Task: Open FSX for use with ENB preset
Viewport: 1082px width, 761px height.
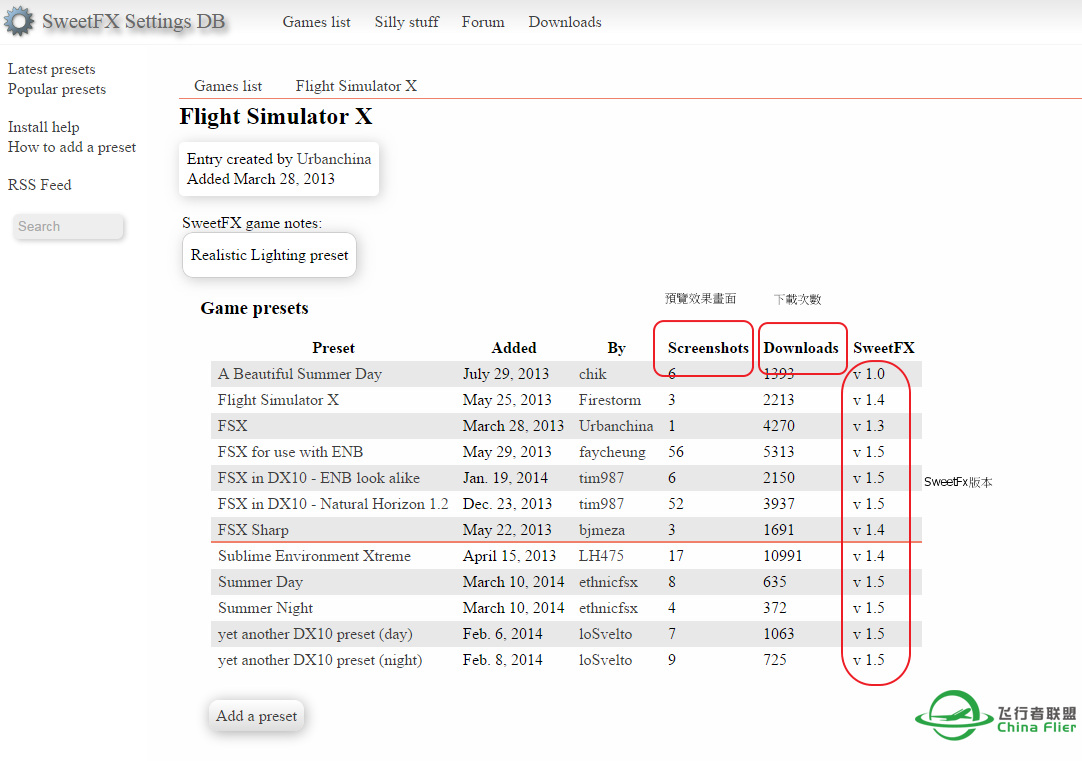Action: (x=290, y=452)
